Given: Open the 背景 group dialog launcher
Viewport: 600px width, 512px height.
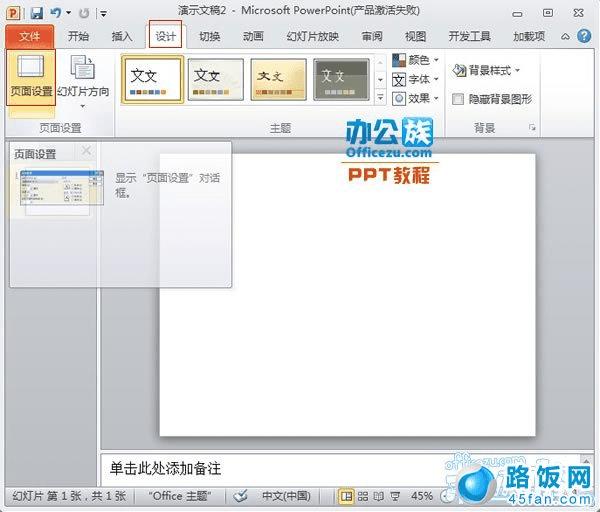Looking at the screenshot, I should click(532, 128).
